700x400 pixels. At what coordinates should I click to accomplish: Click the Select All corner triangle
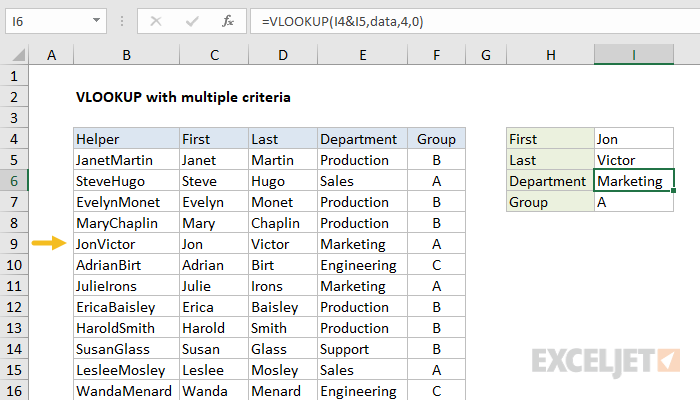[x=15, y=55]
